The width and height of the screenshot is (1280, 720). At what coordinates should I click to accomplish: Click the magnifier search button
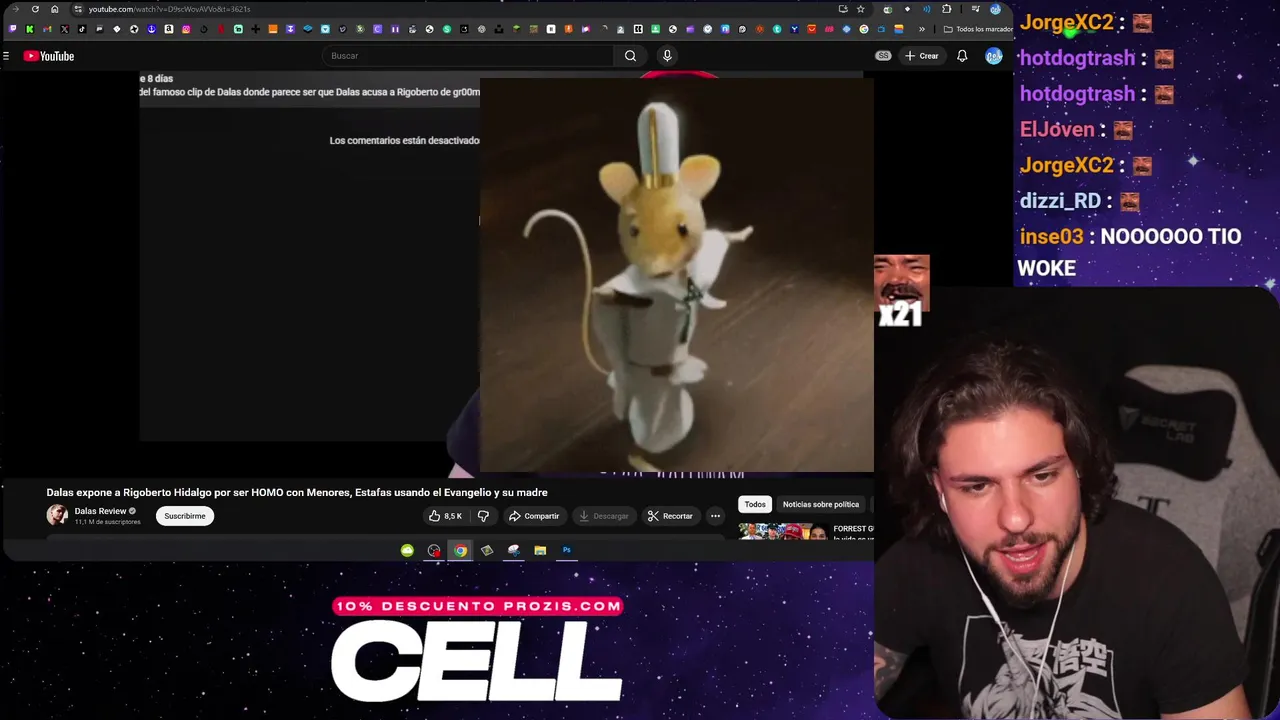pyautogui.click(x=630, y=56)
